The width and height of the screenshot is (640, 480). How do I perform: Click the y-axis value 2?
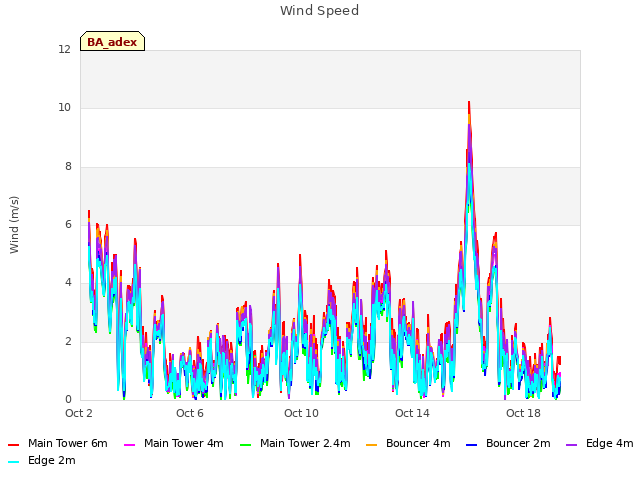click(68, 341)
